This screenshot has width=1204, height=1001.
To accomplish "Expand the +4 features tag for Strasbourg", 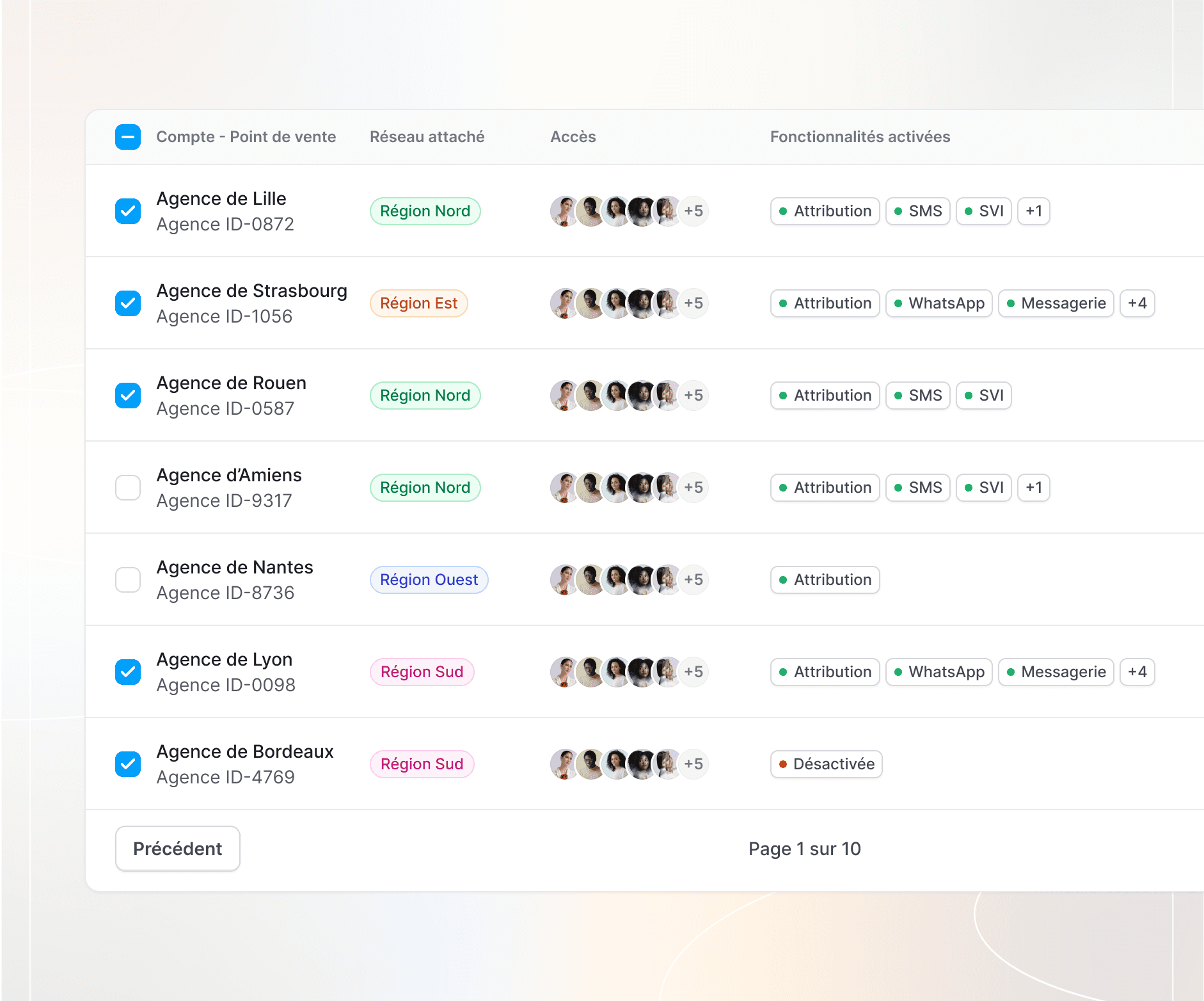I will 1137,303.
